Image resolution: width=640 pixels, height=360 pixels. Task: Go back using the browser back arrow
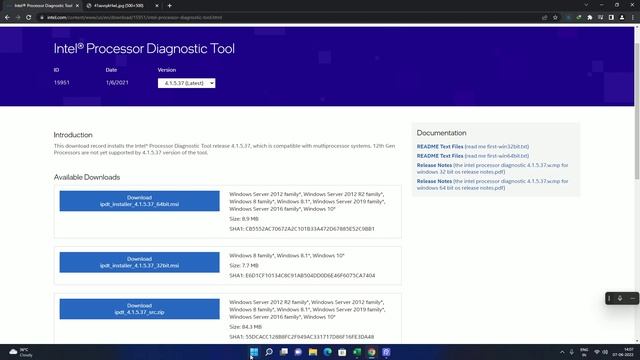tap(7, 18)
